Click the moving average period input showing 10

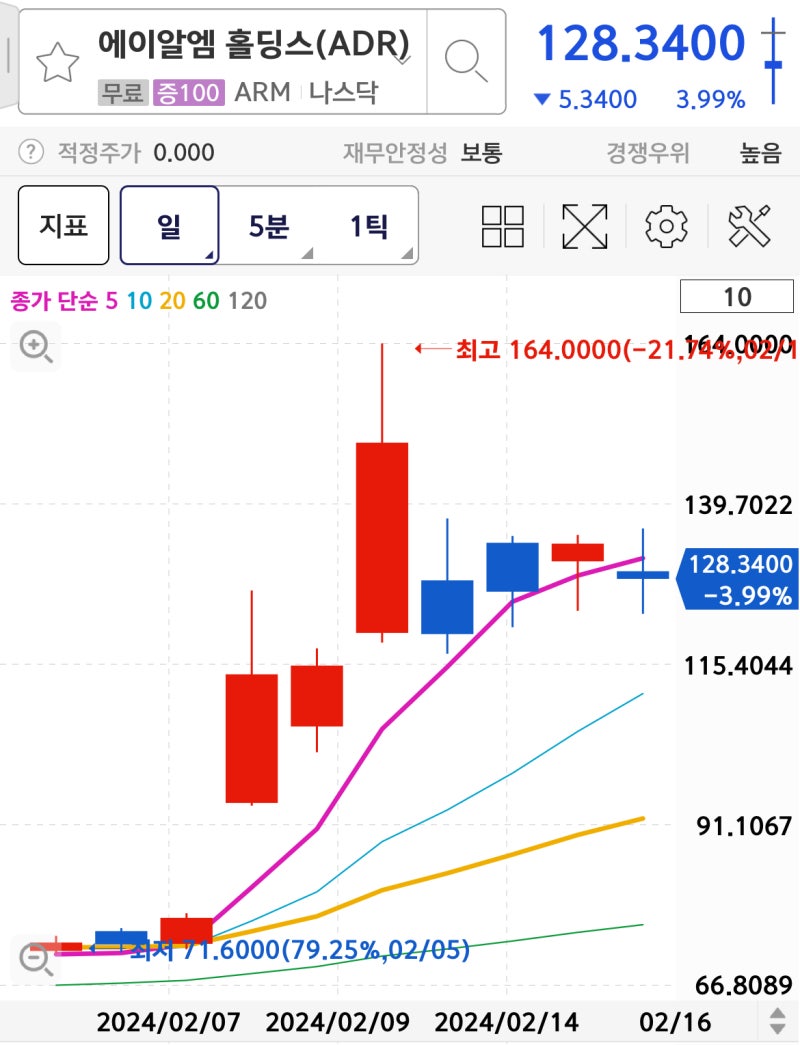coord(736,297)
